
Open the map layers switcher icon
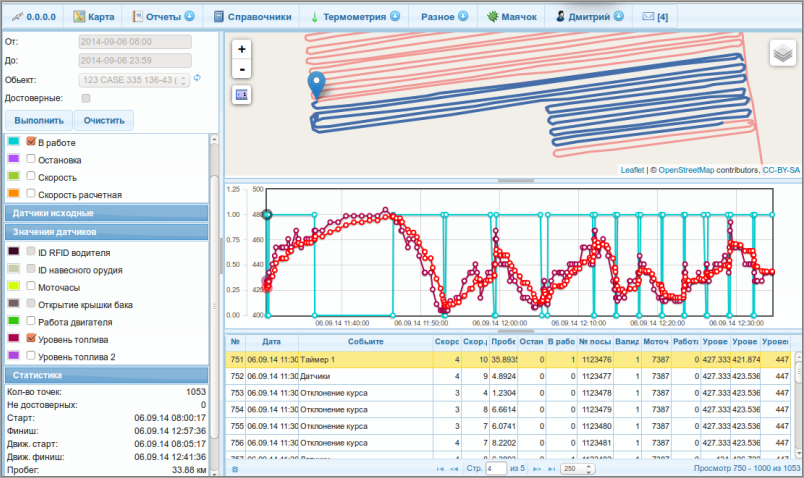(782, 53)
